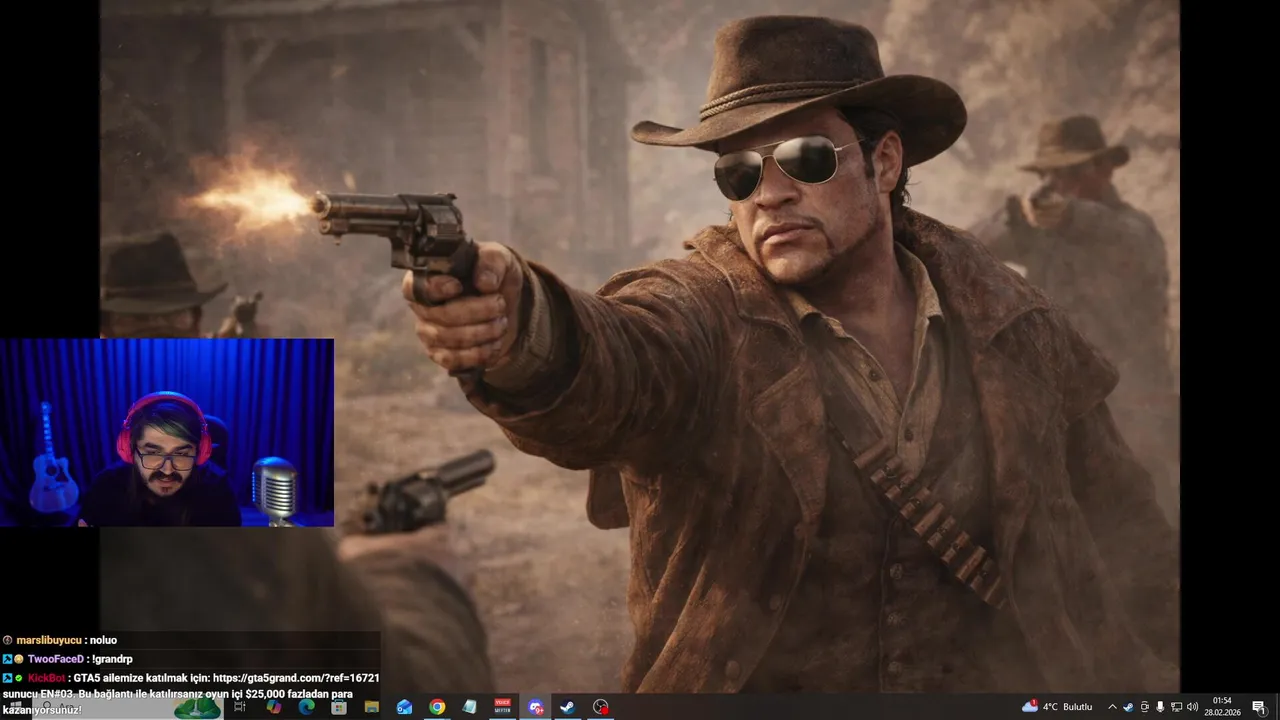Click the Steam icon in system tray
1280x720 pixels.
(1128, 707)
